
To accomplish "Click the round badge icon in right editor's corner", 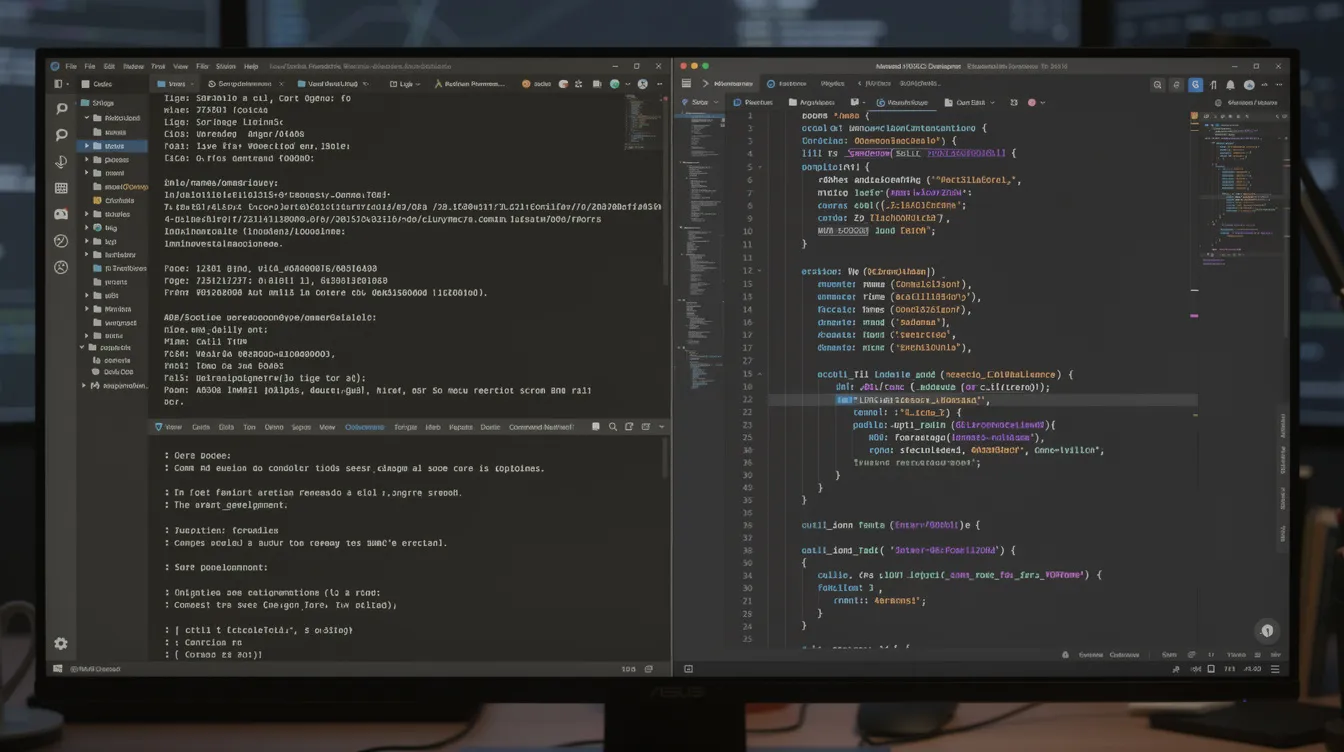I will pos(1267,630).
